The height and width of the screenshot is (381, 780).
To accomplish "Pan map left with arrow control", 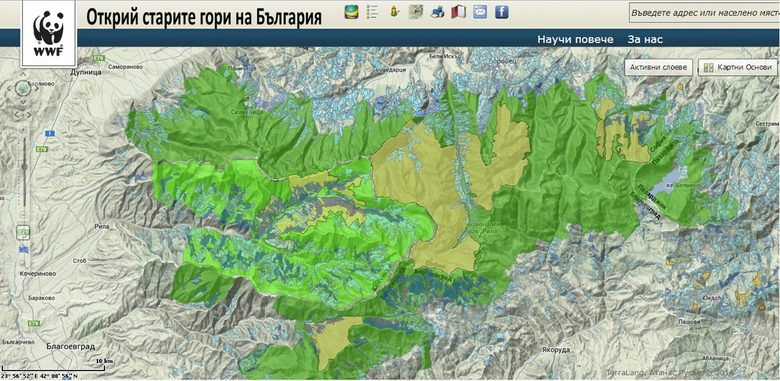I will [x=8, y=89].
